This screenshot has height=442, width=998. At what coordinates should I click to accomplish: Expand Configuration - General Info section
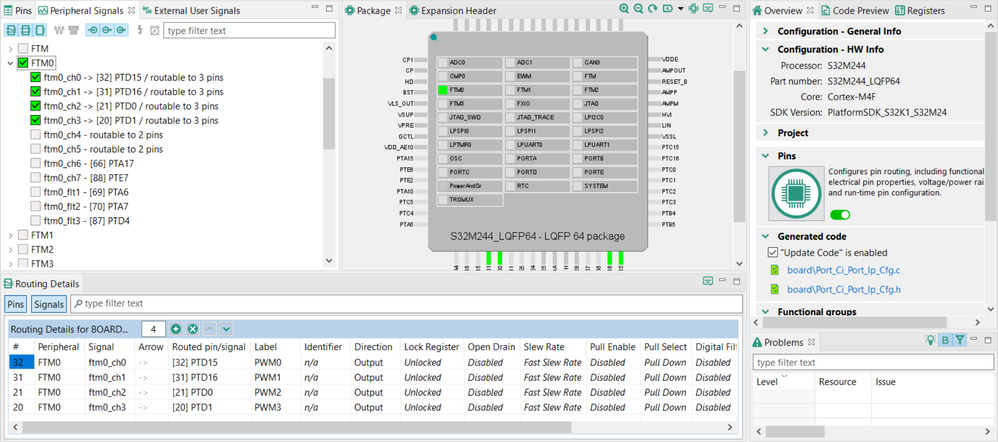(764, 31)
